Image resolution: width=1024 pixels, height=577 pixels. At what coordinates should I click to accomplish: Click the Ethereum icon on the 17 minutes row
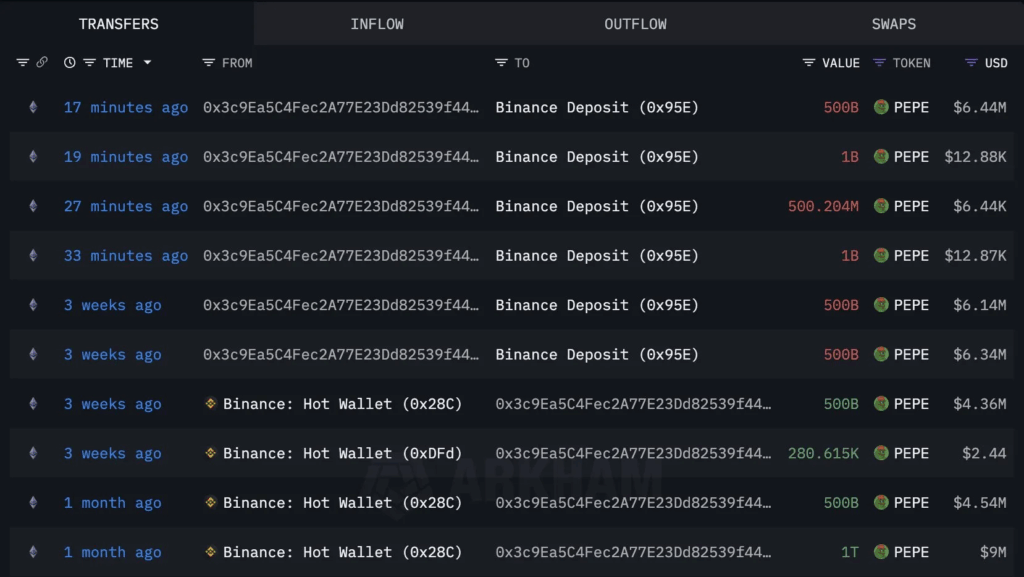33,107
